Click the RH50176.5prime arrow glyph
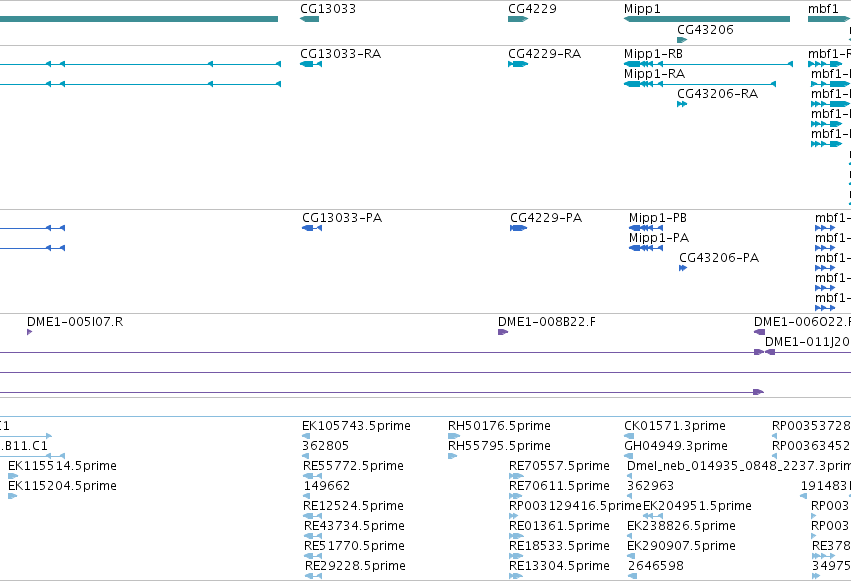This screenshot has width=851, height=581. click(454, 436)
